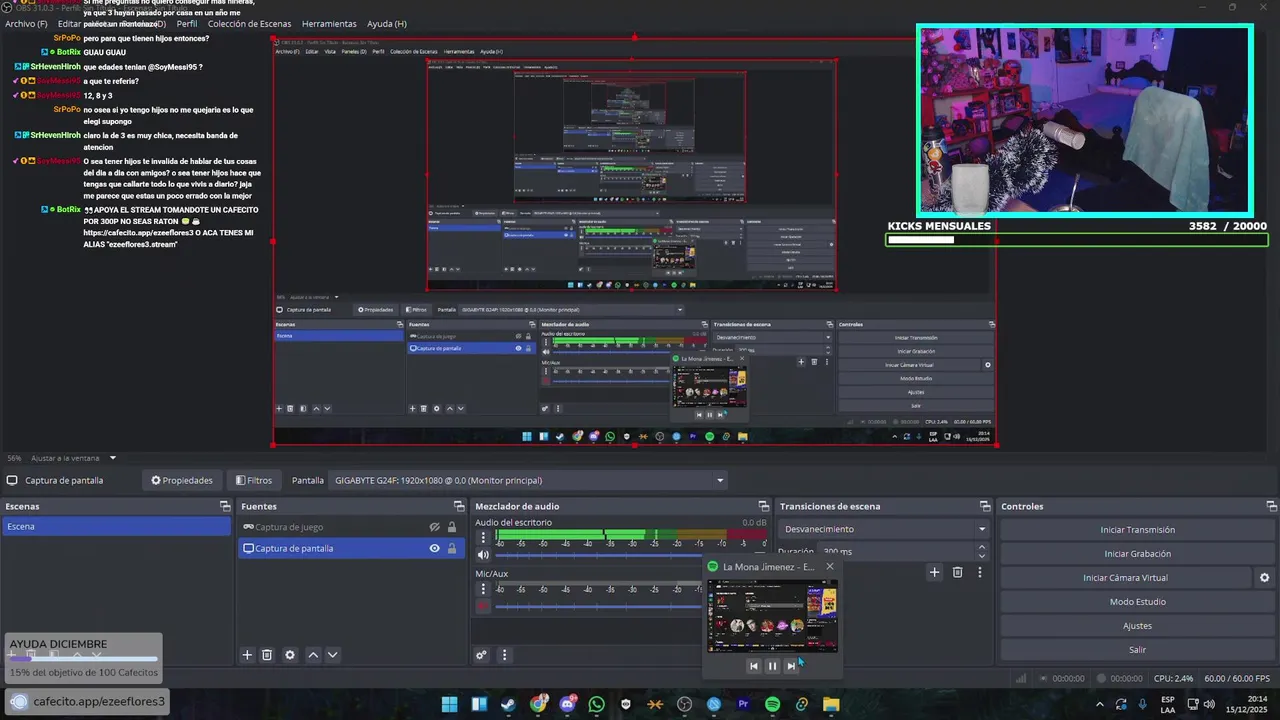Move the selected source up with the arrow in Fuentes
Image resolution: width=1280 pixels, height=720 pixels.
[313, 655]
